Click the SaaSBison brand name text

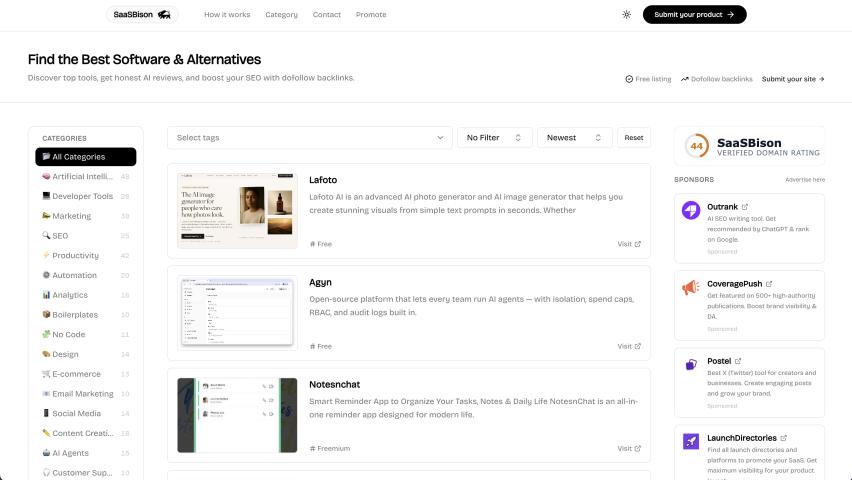pyautogui.click(x=133, y=15)
